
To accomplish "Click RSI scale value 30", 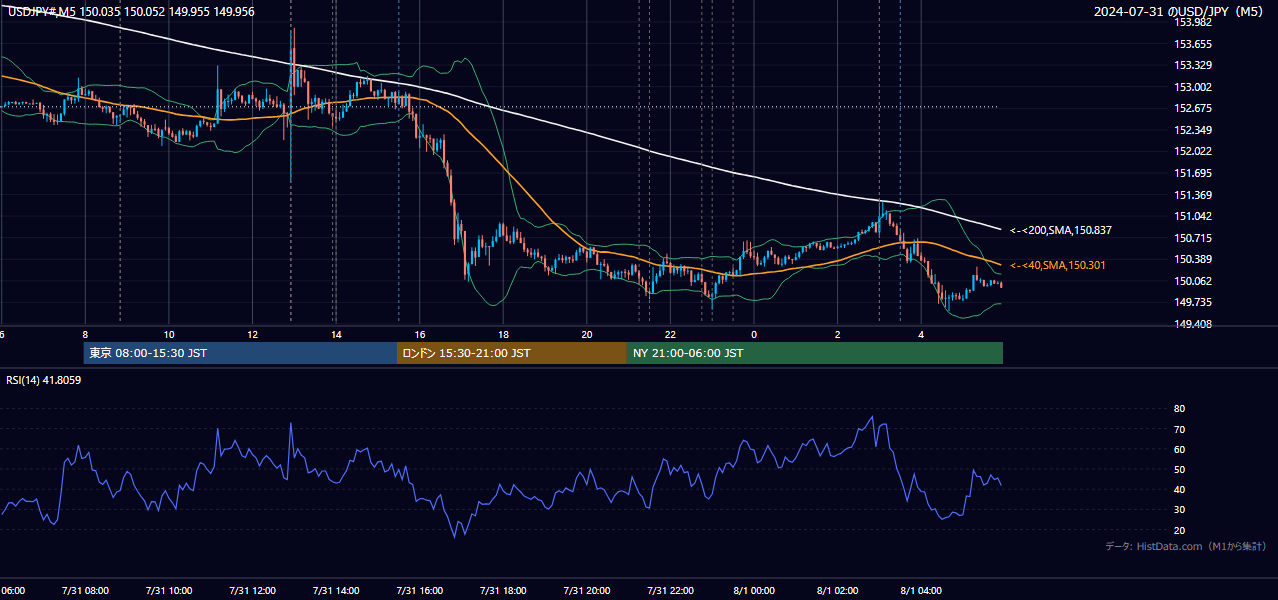I will [1179, 510].
